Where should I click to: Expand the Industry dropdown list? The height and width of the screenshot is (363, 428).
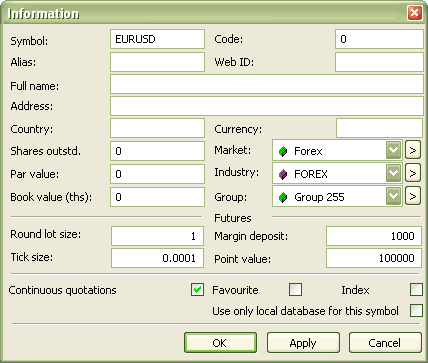pos(393,173)
